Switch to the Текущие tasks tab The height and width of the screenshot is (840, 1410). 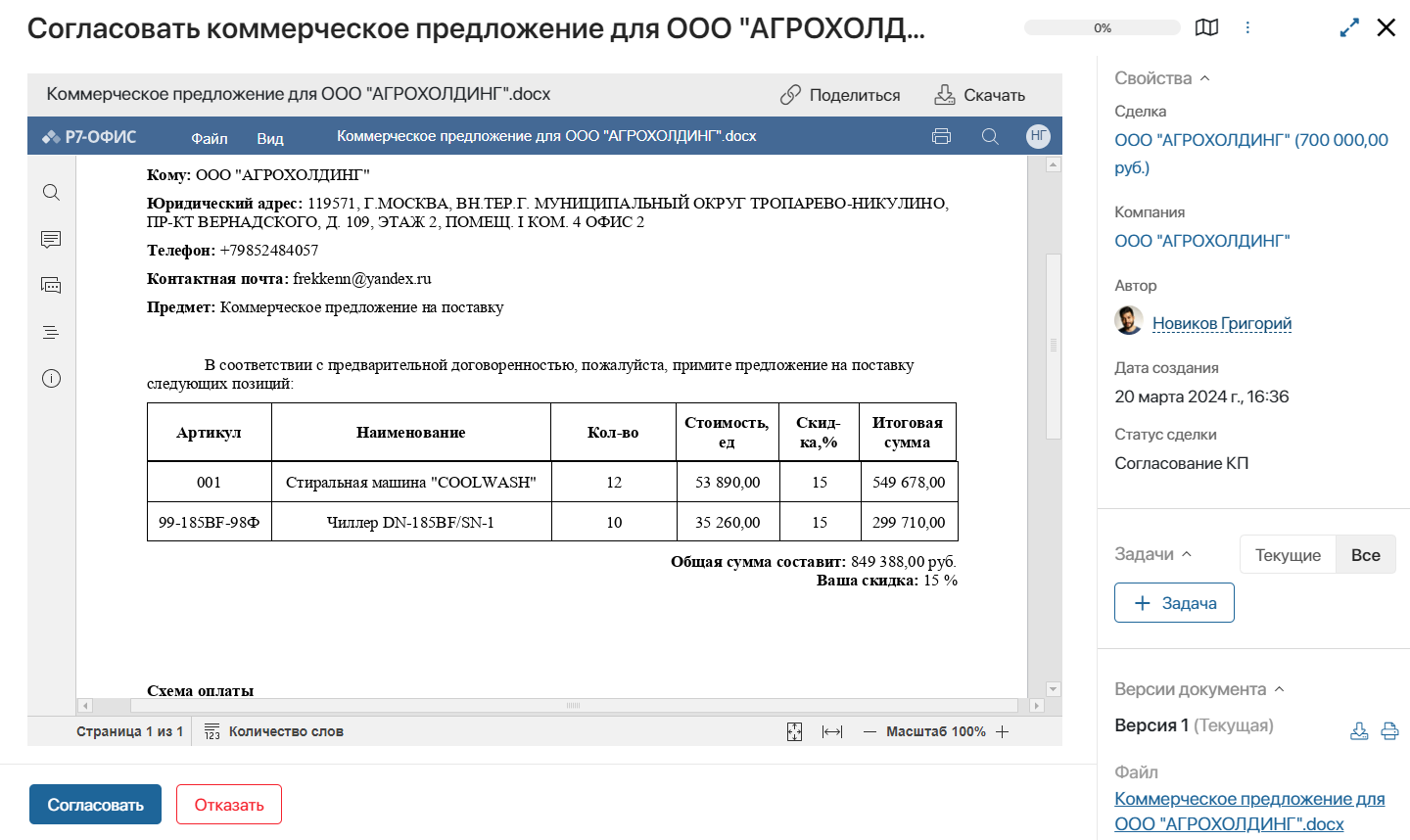(x=1288, y=555)
